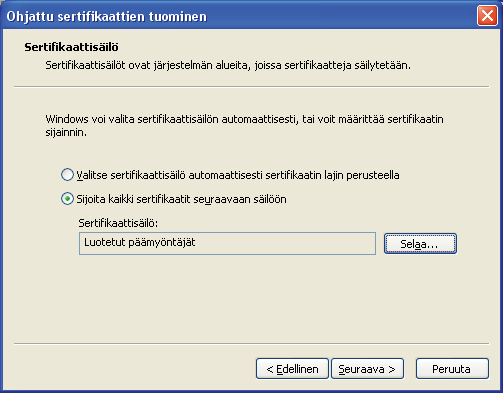This screenshot has width=503, height=393.
Task: Click the 'Luotetut päämyöntäjät' store field
Action: click(x=227, y=243)
